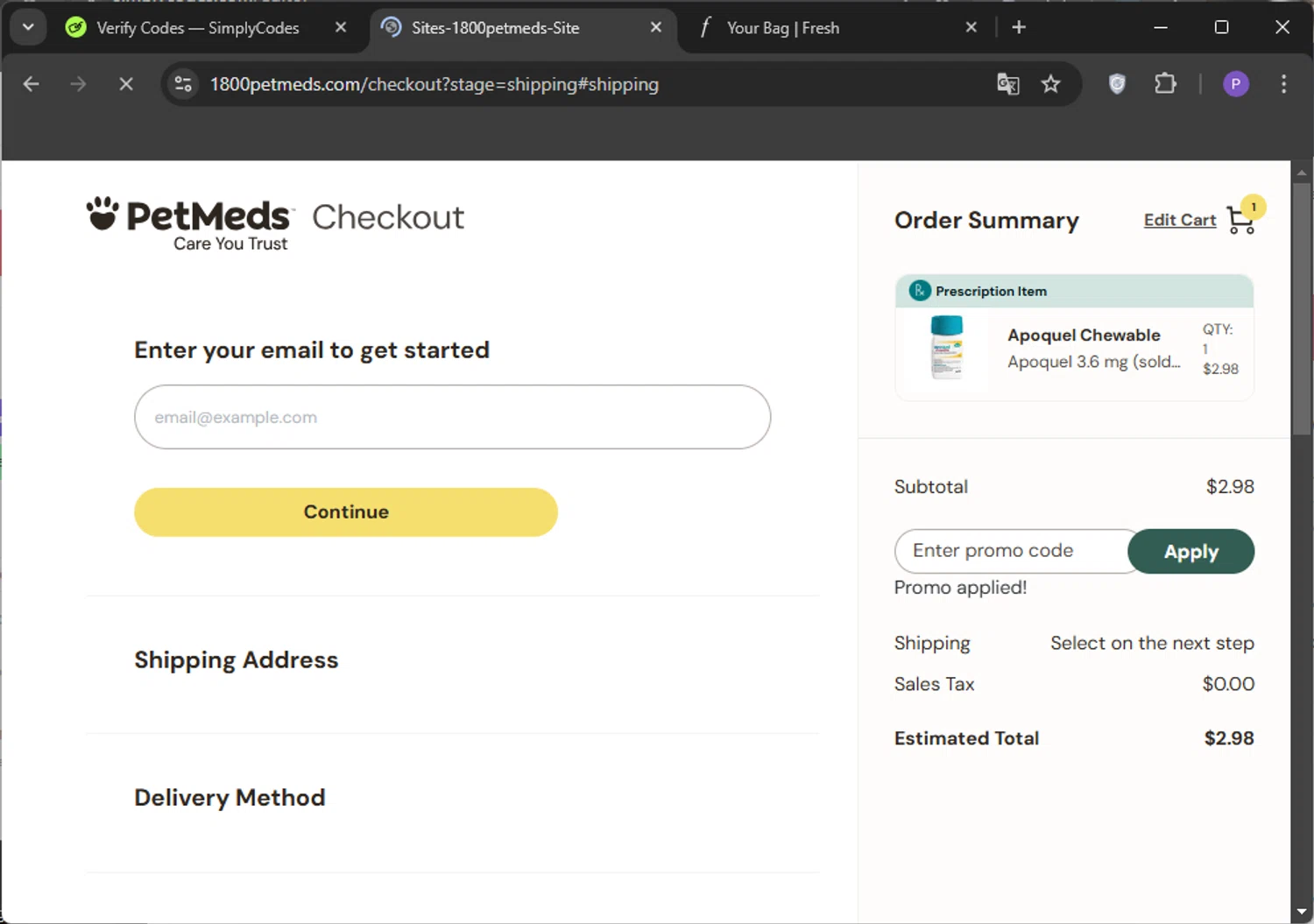Open a new browser tab

(1019, 27)
